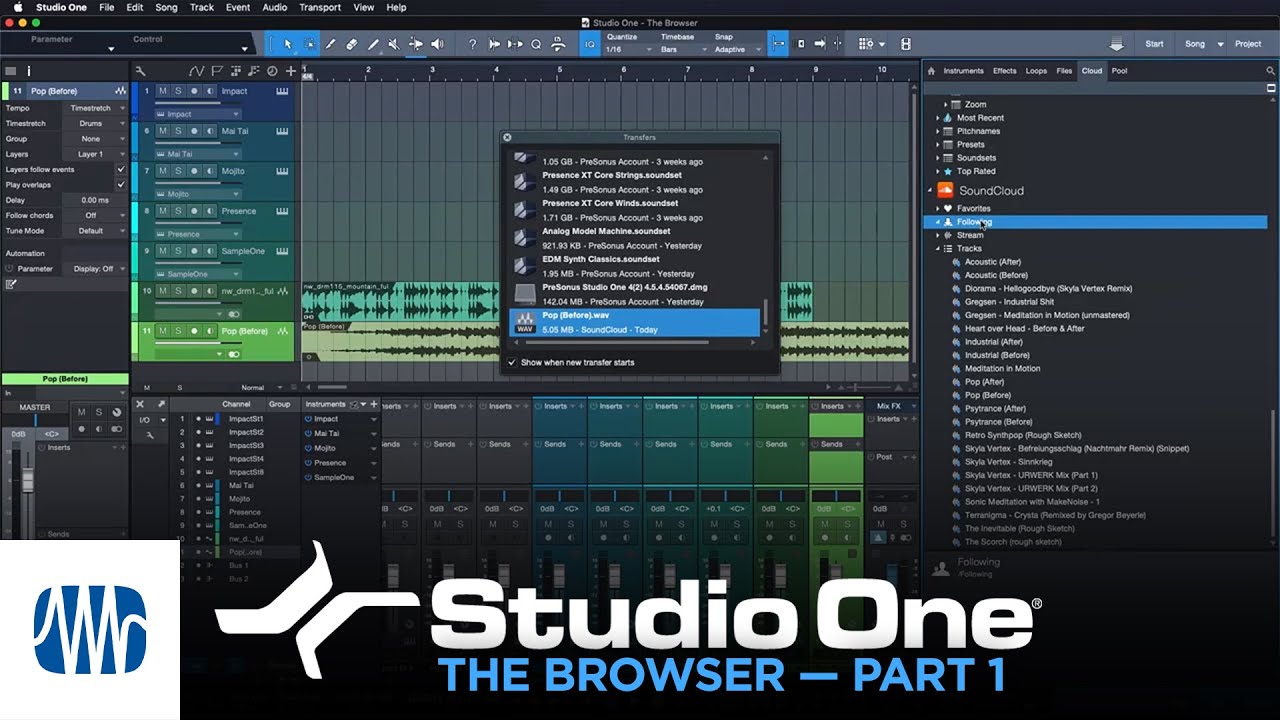Add a track with plus icon

point(291,71)
